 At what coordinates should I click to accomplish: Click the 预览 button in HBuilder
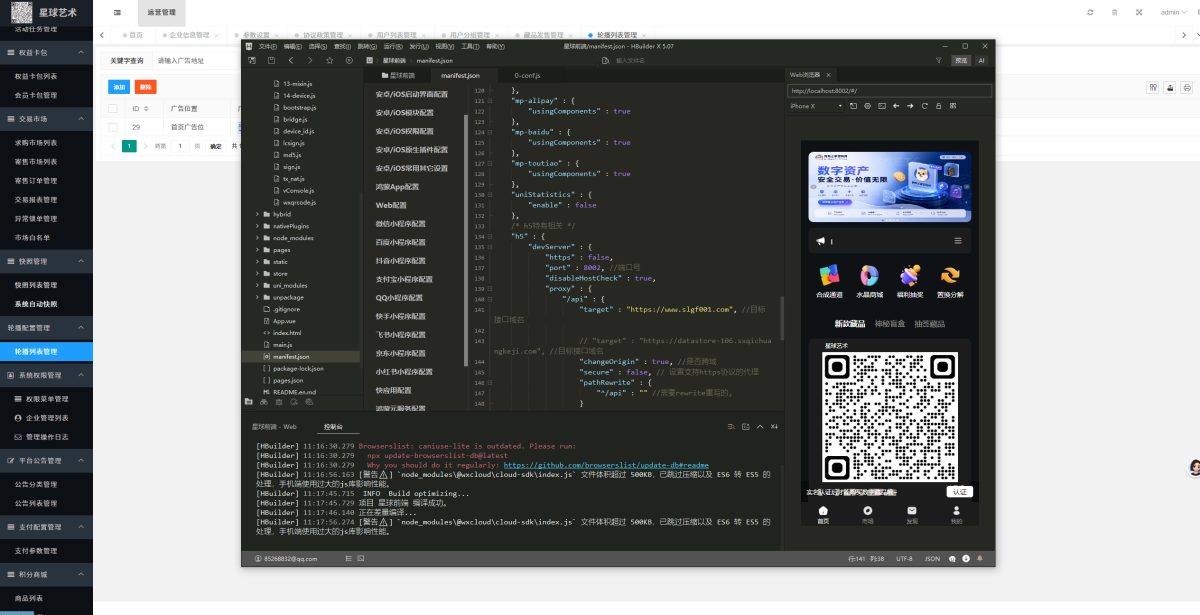960,60
